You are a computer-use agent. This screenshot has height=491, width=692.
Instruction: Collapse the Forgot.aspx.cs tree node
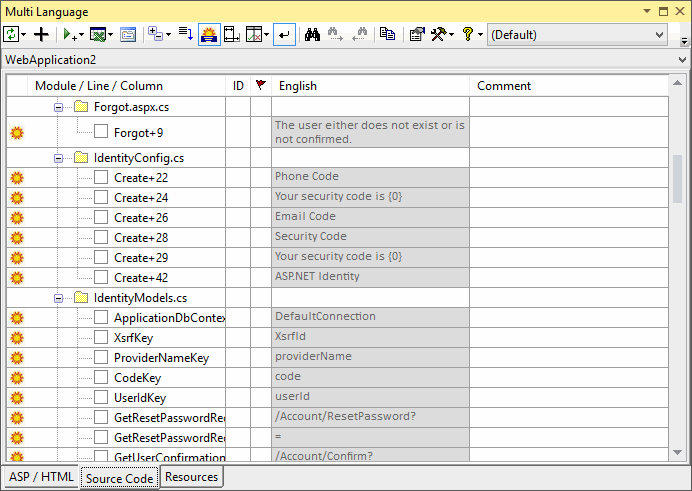[59, 107]
